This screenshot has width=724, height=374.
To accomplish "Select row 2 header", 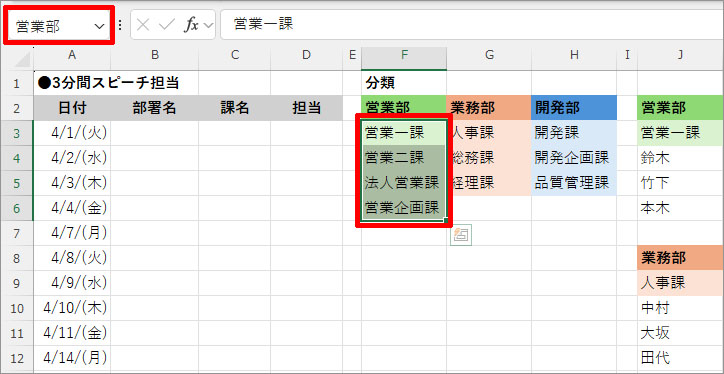I will (x=17, y=109).
